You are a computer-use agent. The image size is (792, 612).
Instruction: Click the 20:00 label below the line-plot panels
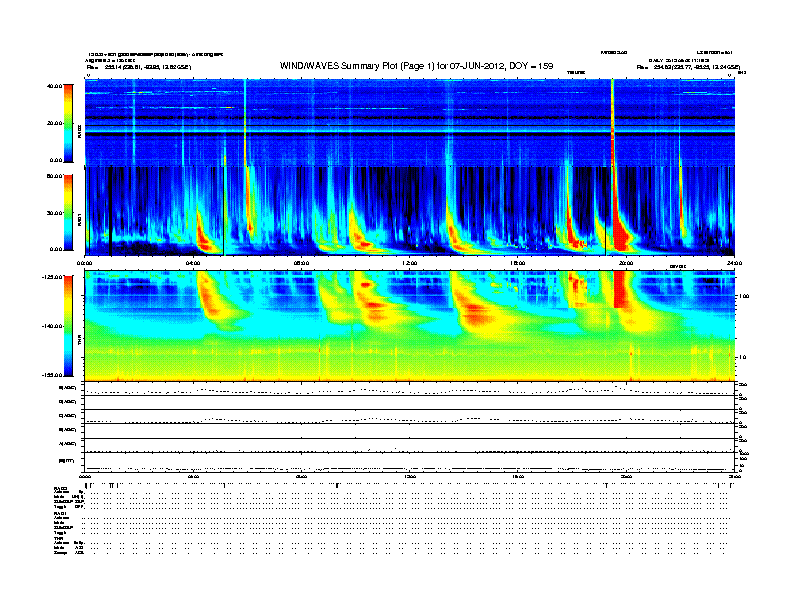[626, 476]
